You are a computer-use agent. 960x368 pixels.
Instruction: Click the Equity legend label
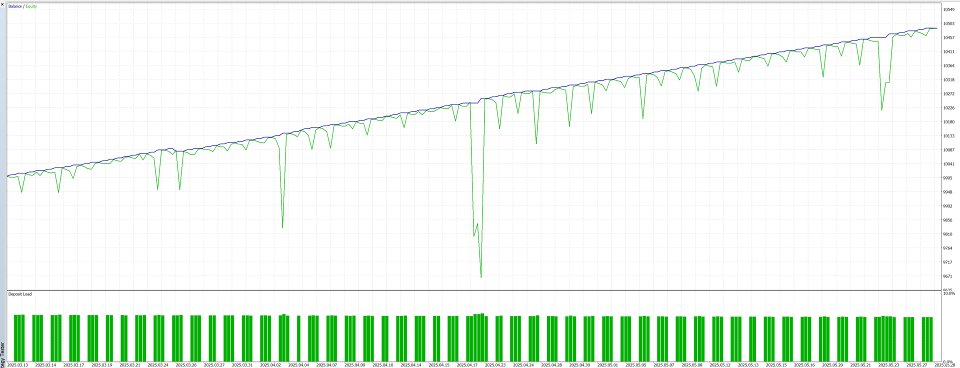(30, 6)
